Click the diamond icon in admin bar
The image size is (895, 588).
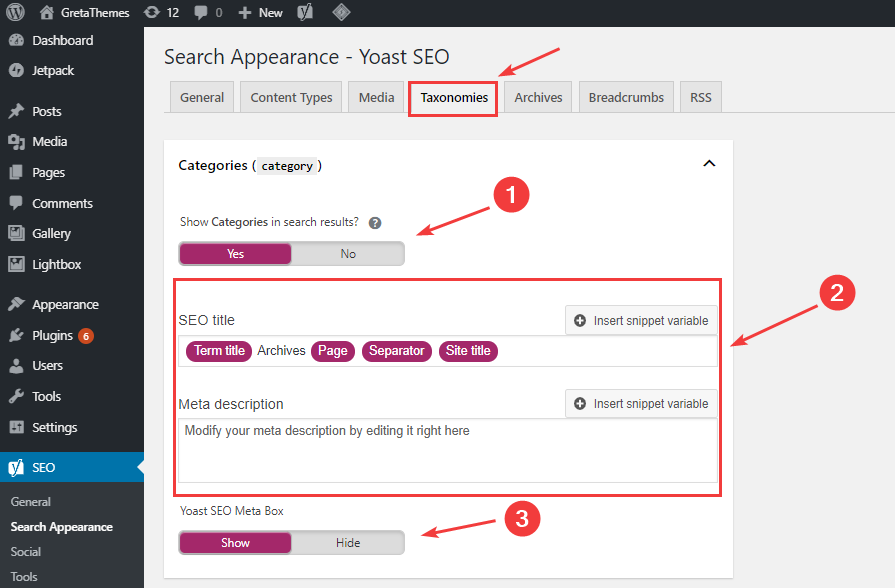[341, 12]
